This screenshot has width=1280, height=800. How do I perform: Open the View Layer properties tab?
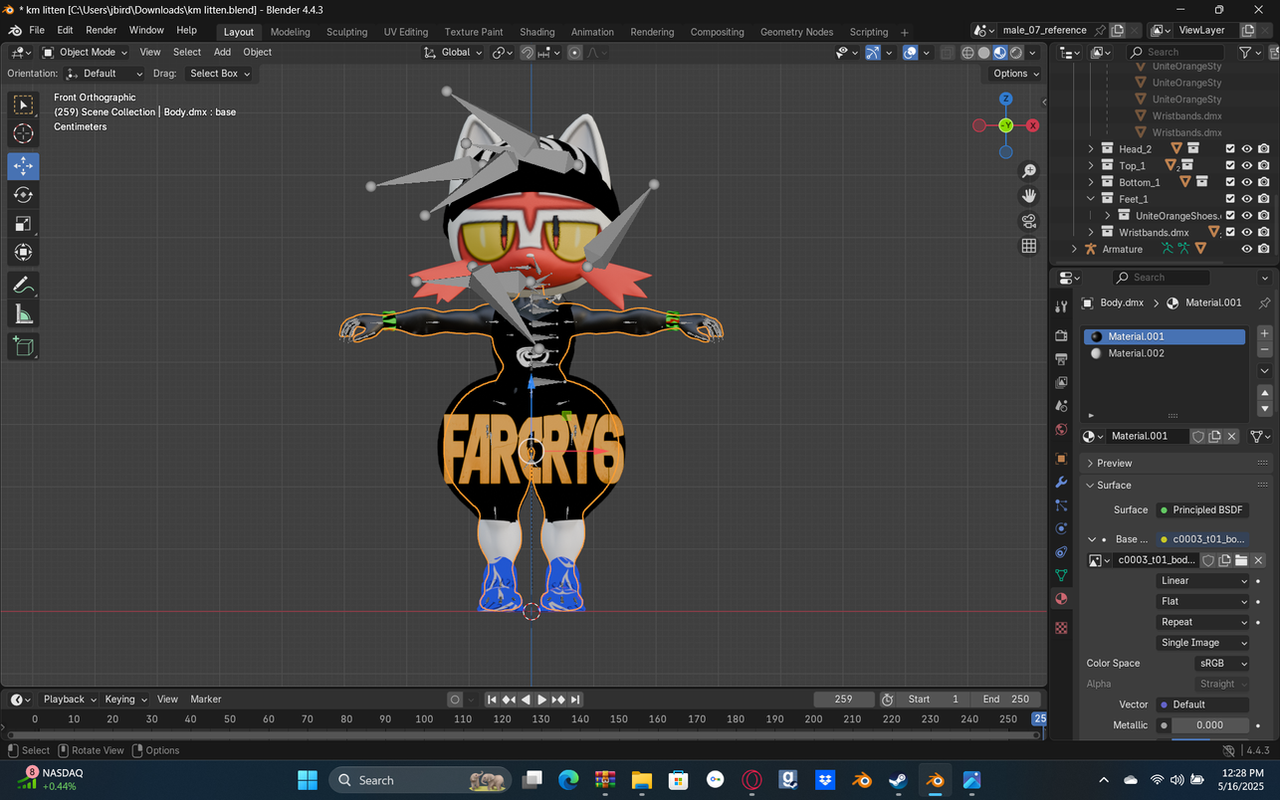1061,383
